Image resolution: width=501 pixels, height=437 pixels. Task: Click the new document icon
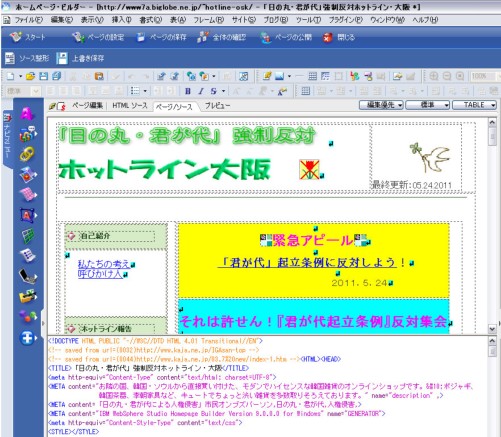point(10,76)
